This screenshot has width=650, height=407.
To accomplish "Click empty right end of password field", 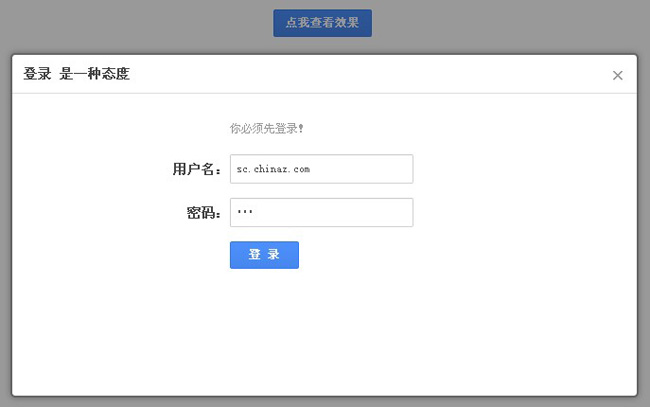I will 390,212.
